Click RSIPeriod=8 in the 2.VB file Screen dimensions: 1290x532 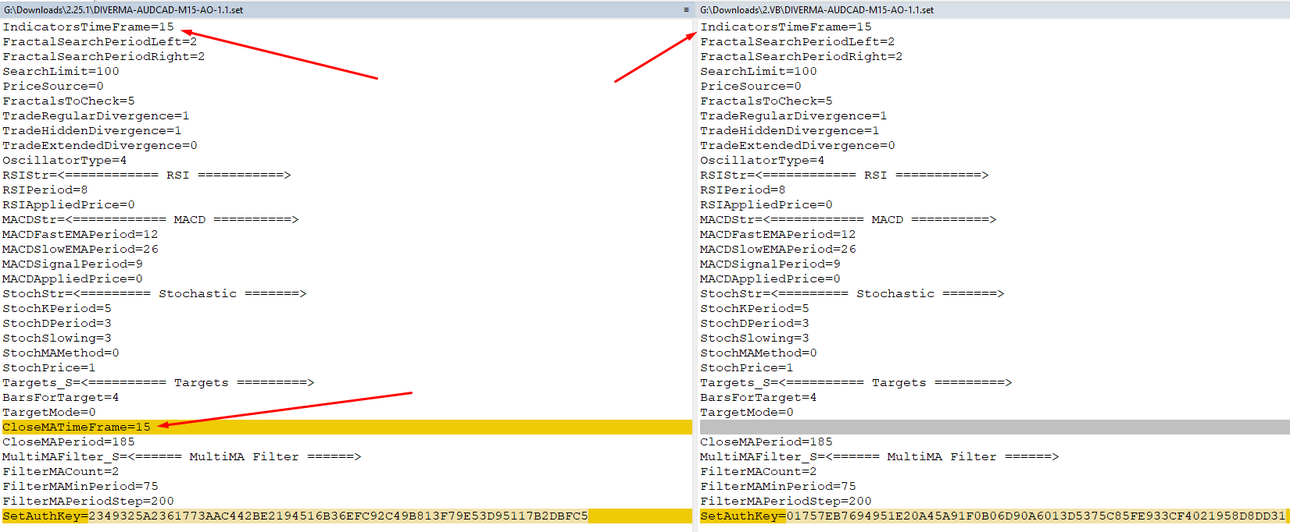(743, 190)
